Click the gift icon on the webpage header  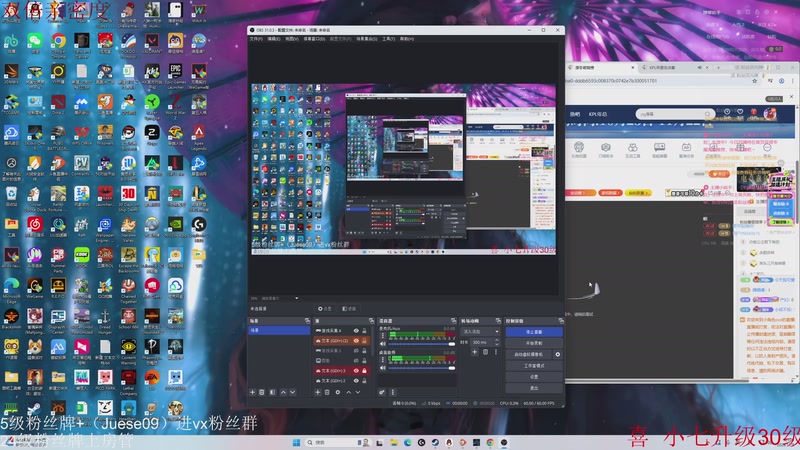click(754, 112)
